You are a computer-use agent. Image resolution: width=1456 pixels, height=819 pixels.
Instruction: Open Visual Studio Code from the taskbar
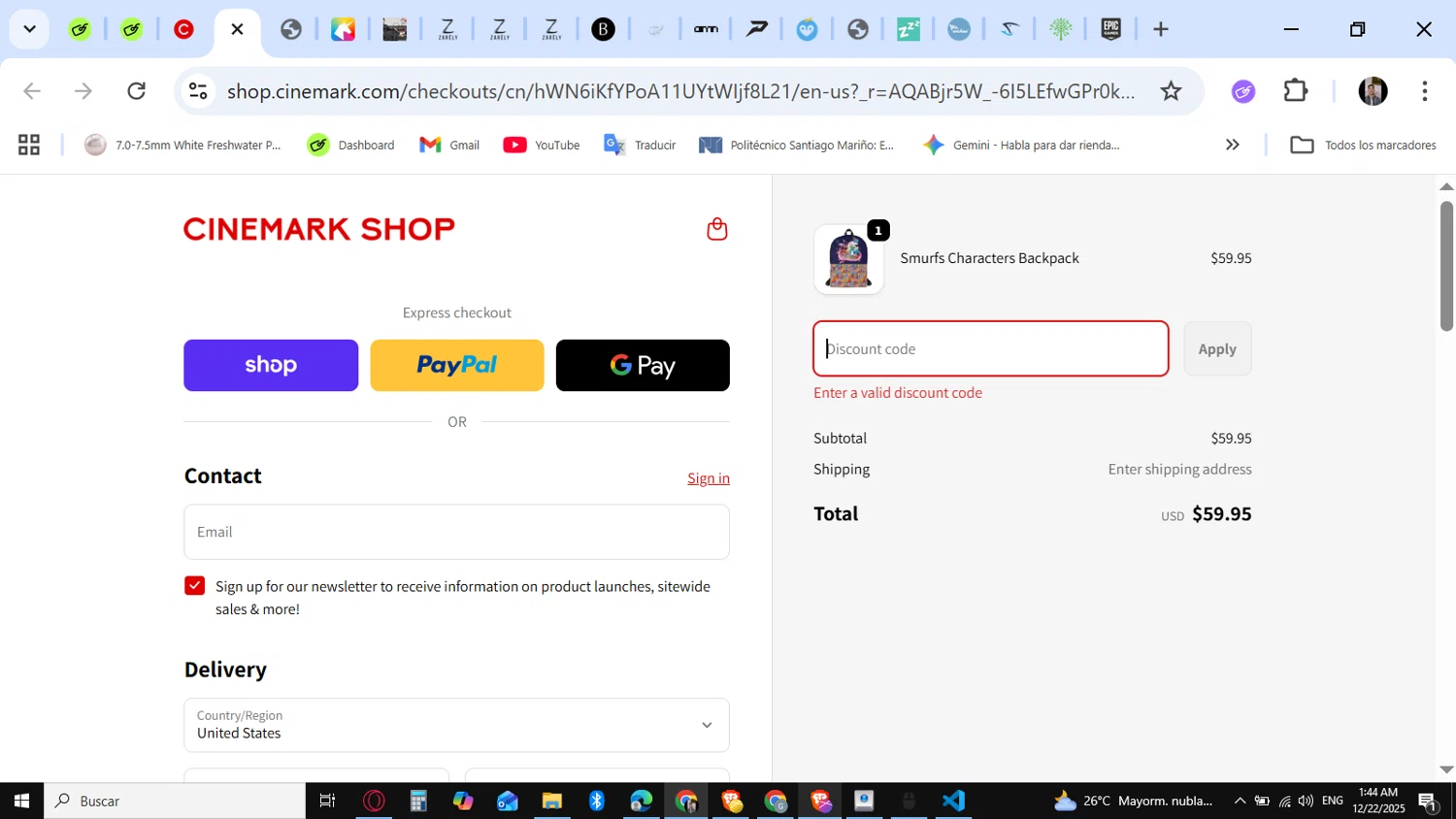point(953,801)
